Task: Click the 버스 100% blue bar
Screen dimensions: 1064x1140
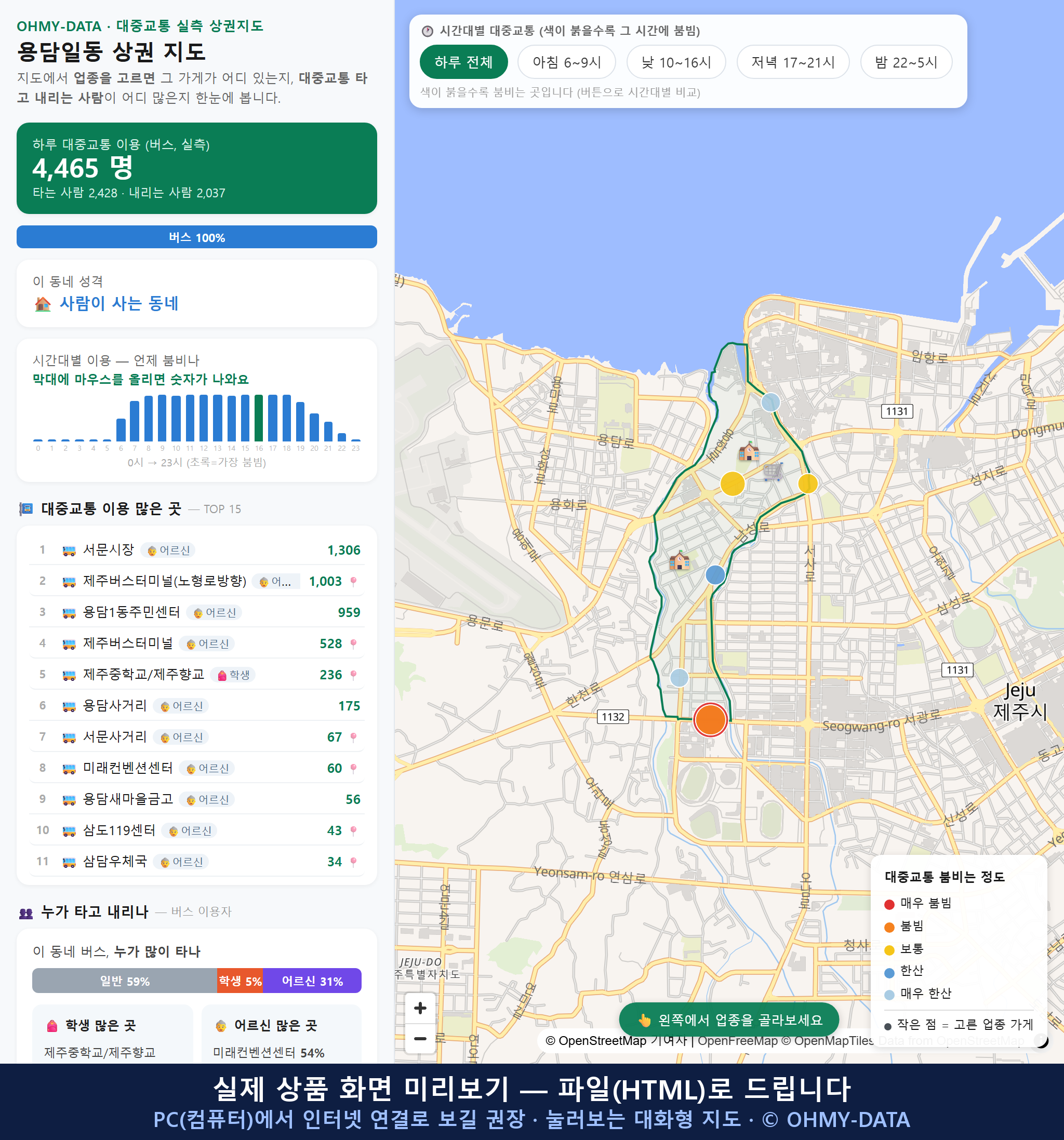Action: pos(197,237)
